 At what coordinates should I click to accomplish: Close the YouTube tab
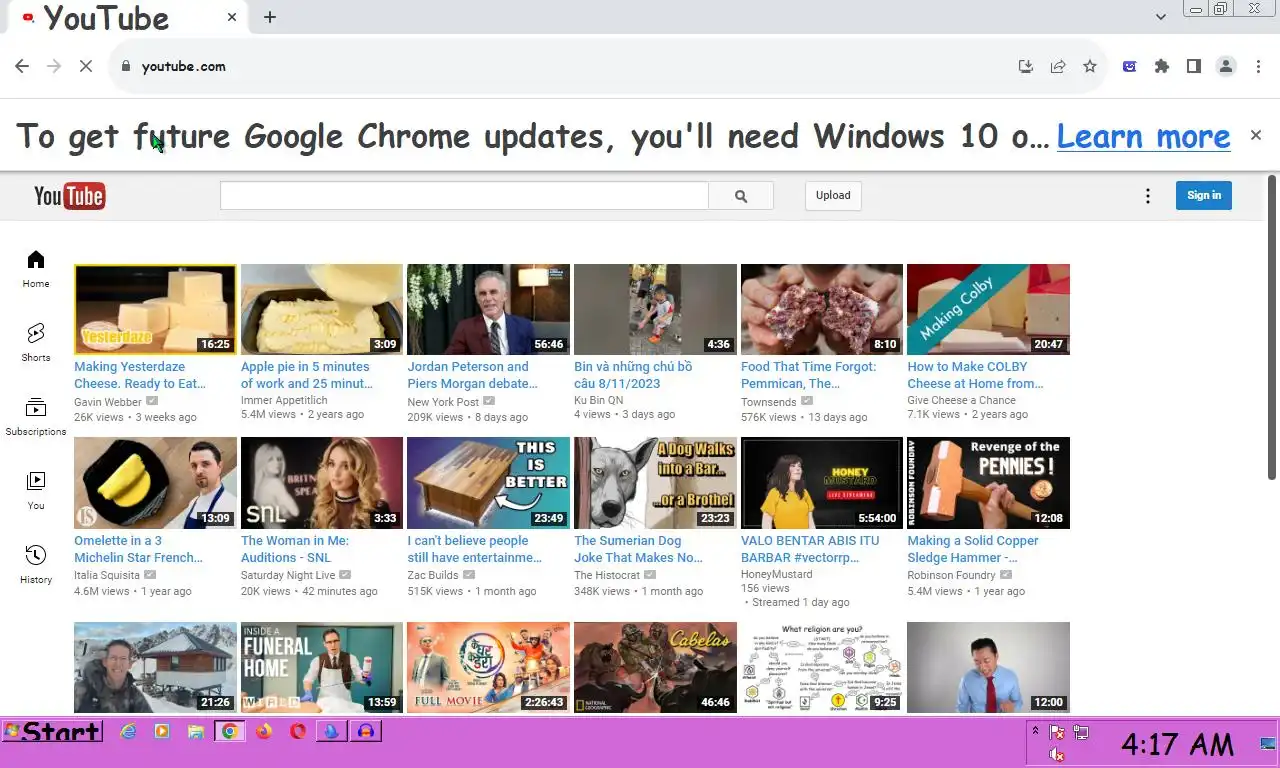(233, 17)
